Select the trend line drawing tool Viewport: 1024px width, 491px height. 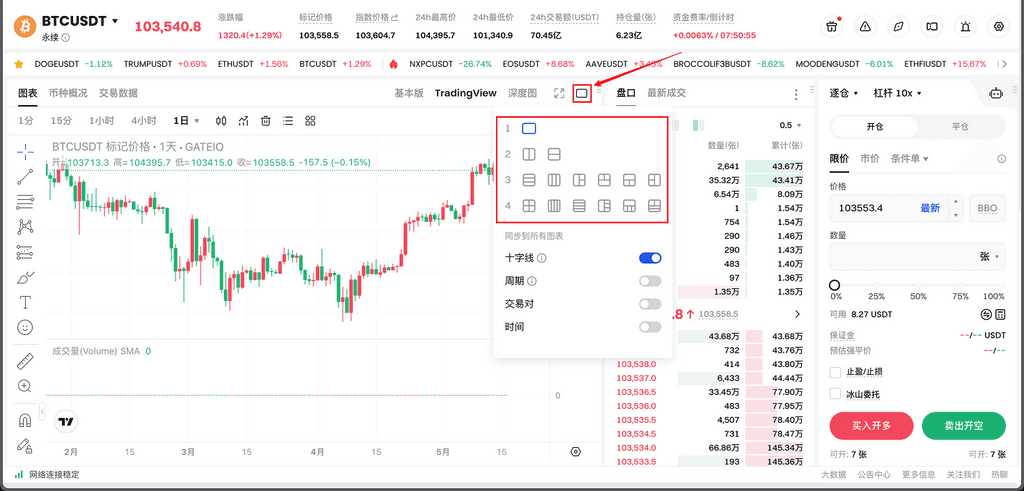click(25, 177)
